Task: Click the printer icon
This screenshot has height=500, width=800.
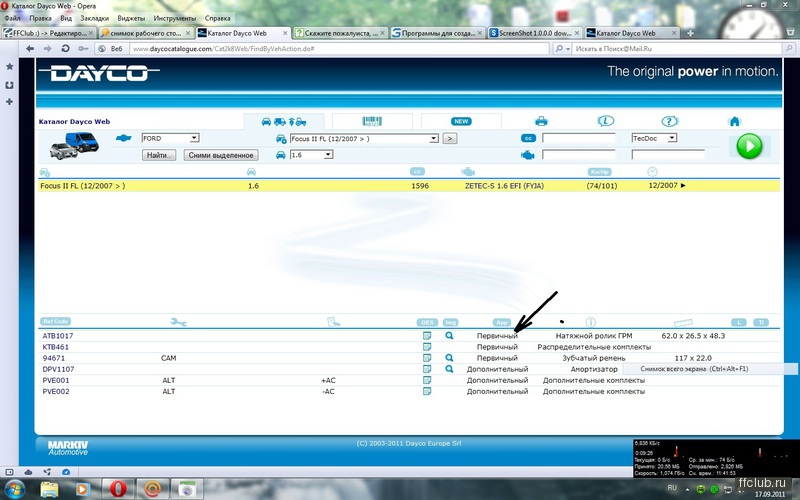Action: point(541,121)
